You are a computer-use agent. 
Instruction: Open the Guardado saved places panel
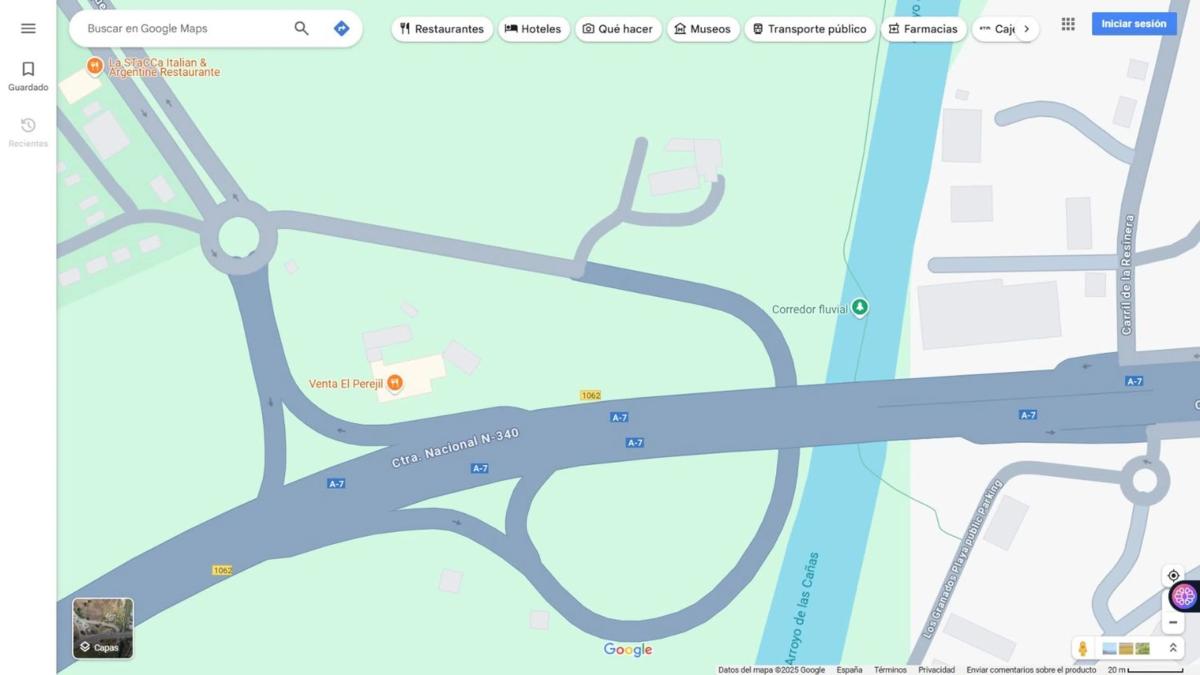tap(28, 75)
